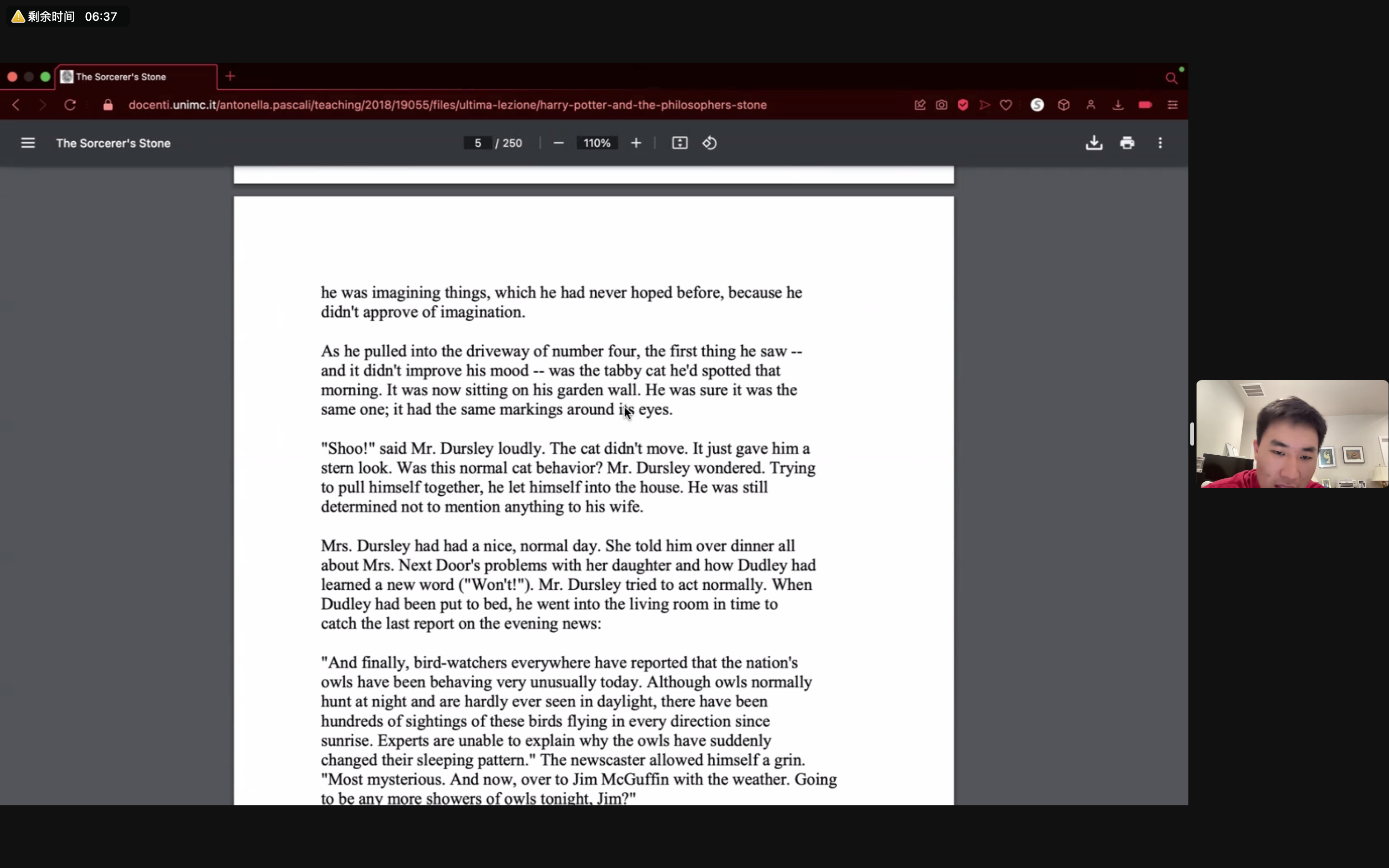The height and width of the screenshot is (868, 1389).
Task: Go back to the previous page
Action: (x=16, y=105)
